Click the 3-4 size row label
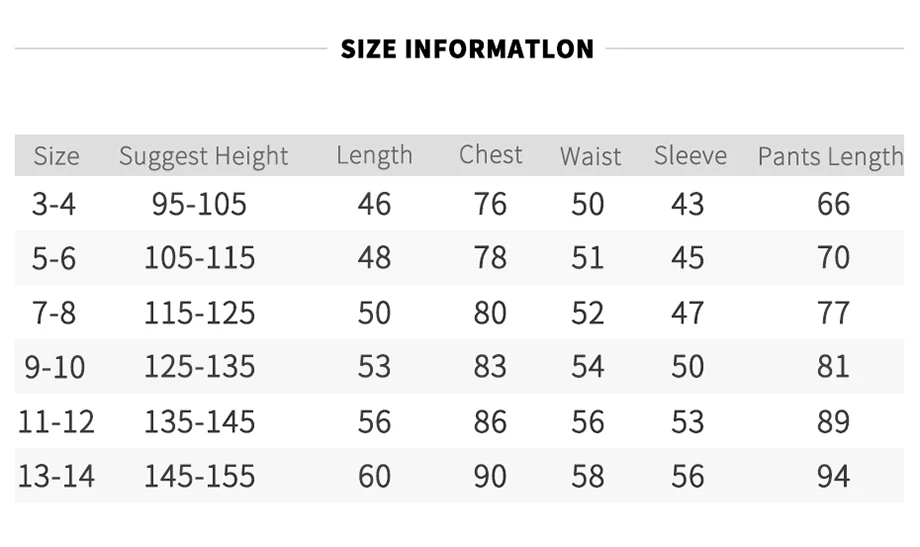920x547 pixels. (53, 204)
